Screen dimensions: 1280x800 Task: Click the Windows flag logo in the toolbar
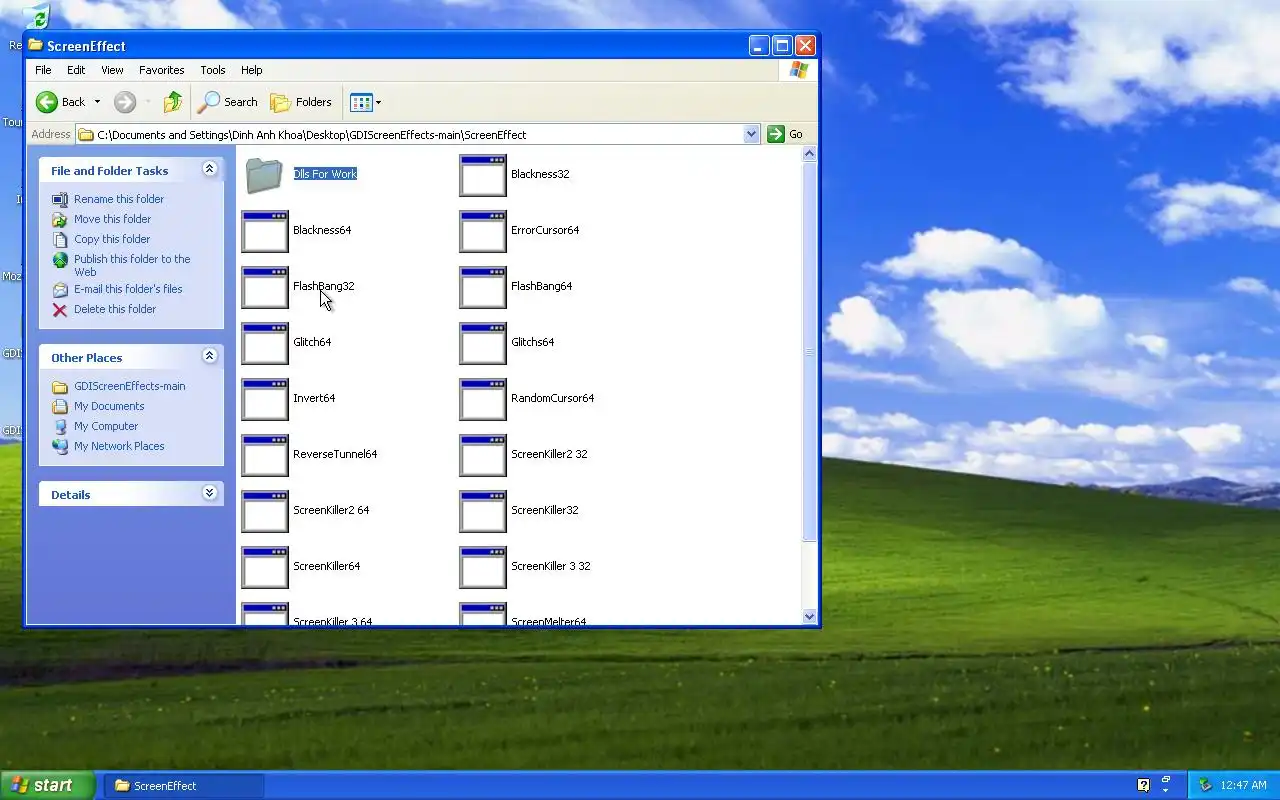click(798, 70)
